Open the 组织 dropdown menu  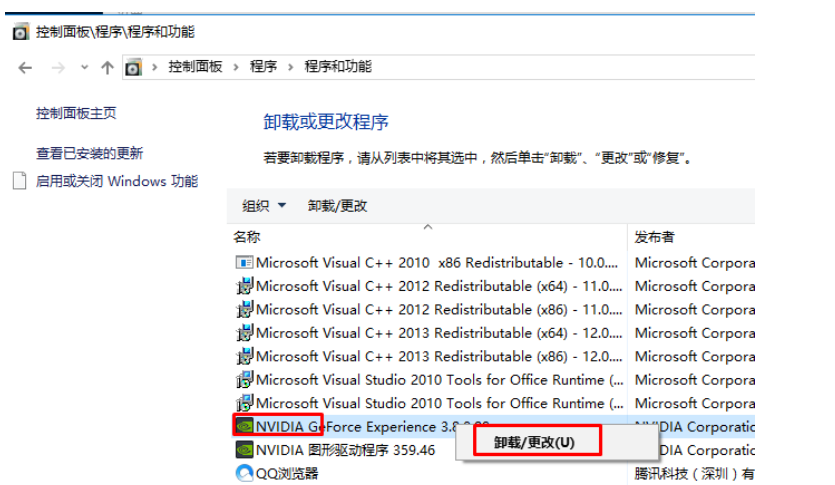click(264, 205)
